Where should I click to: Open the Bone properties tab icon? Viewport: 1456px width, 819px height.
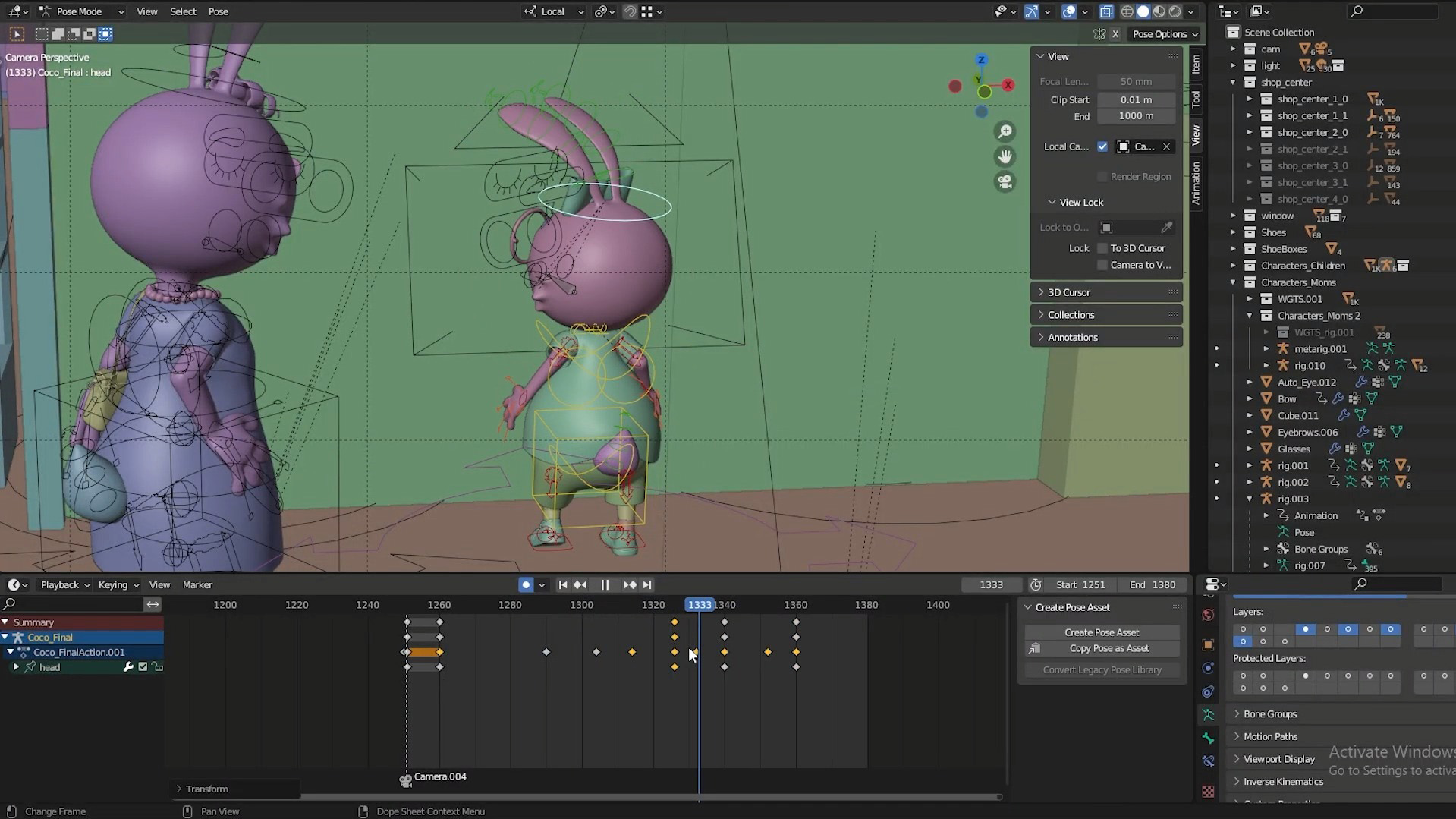click(1209, 738)
